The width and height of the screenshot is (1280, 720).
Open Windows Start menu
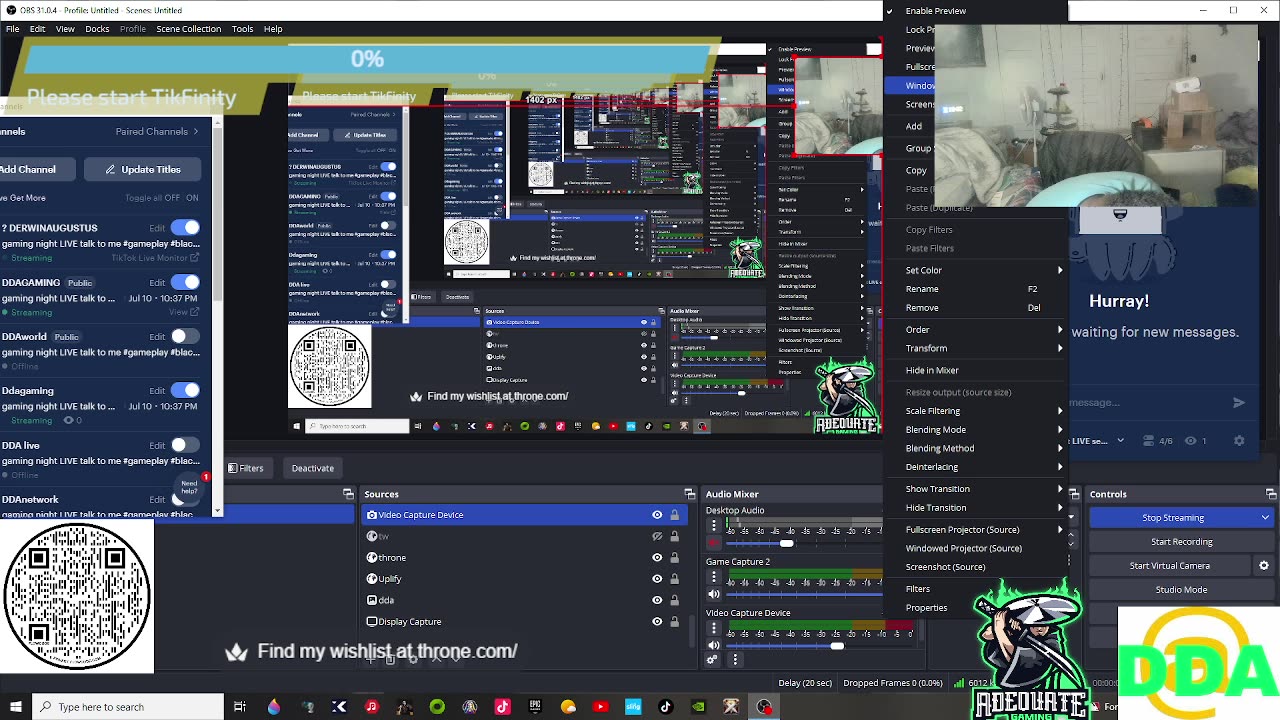point(15,707)
